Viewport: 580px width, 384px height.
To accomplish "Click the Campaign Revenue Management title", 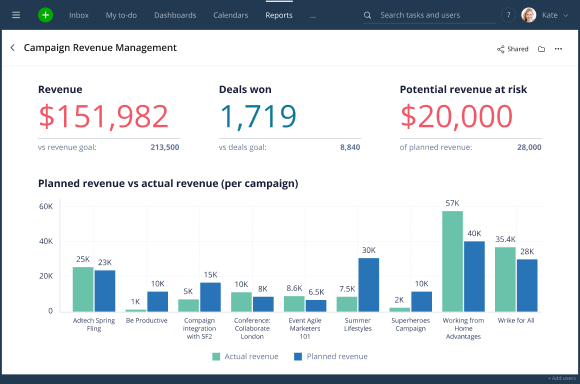I will (x=100, y=48).
